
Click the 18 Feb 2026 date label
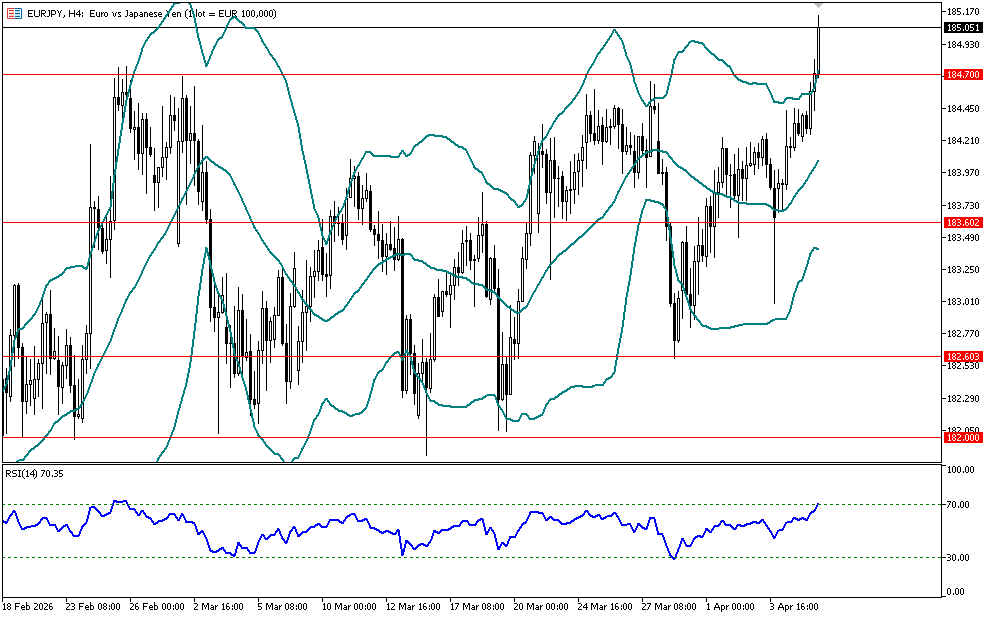click(27, 606)
